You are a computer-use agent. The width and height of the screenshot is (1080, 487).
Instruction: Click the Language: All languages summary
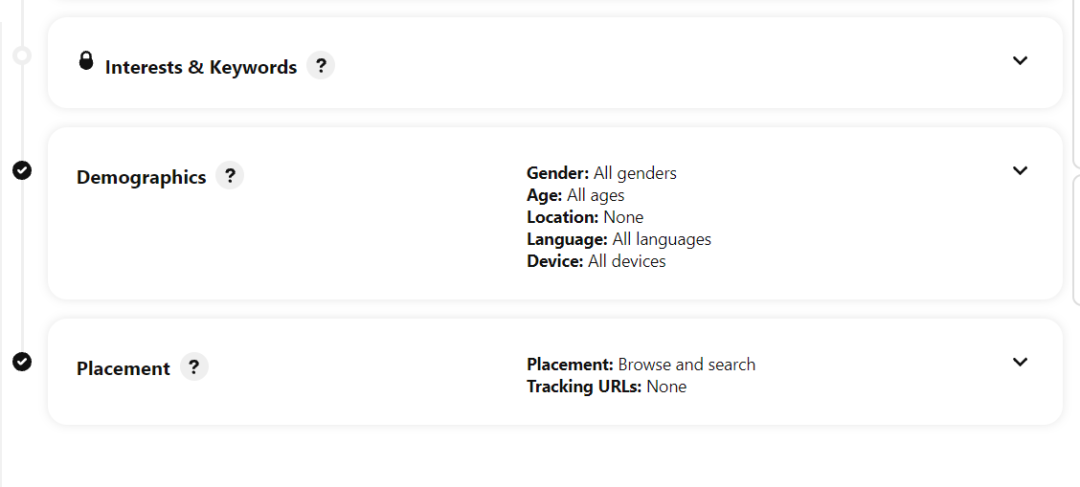coord(619,239)
